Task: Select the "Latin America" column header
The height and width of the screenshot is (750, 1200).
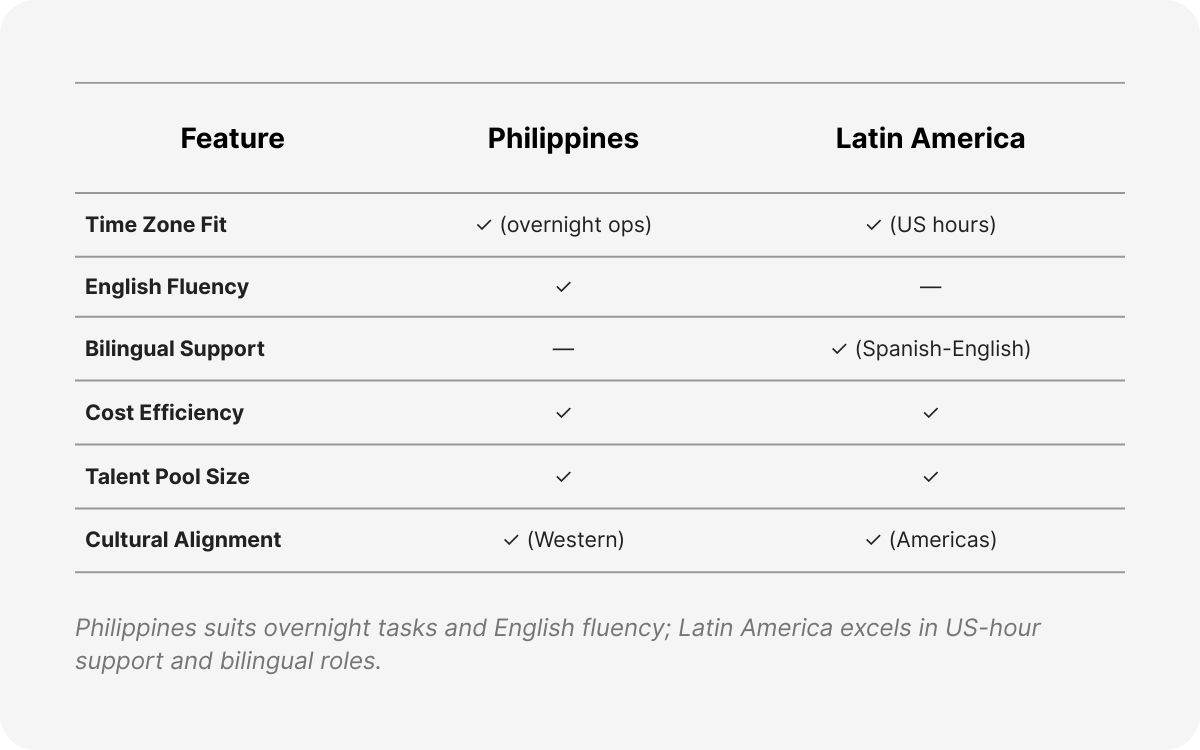Action: [x=930, y=138]
